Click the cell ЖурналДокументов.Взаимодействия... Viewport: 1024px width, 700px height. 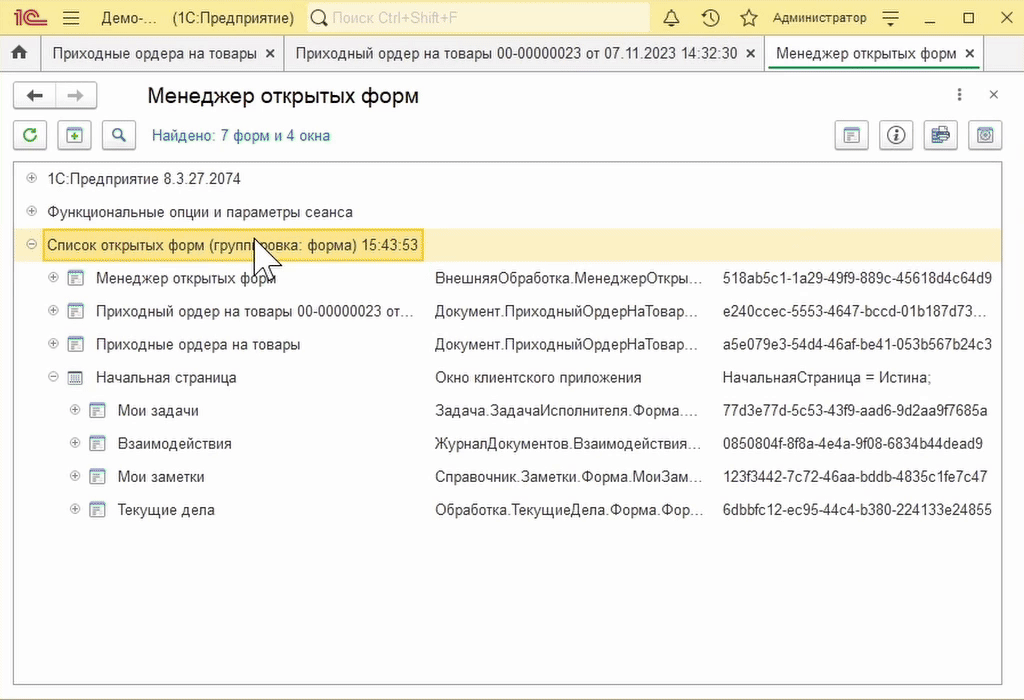[568, 444]
